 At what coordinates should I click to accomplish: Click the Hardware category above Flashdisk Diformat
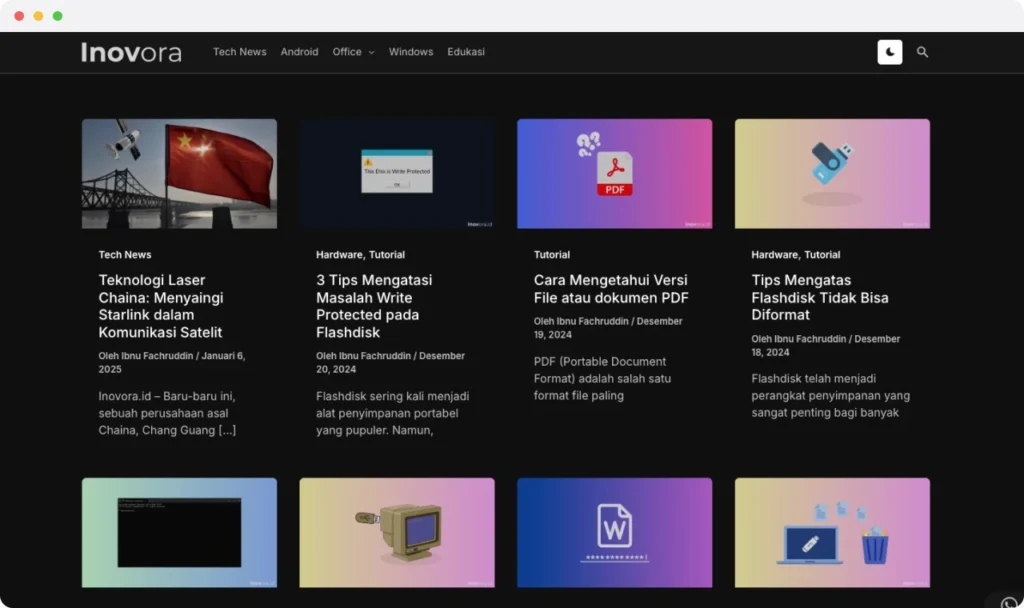click(x=774, y=255)
